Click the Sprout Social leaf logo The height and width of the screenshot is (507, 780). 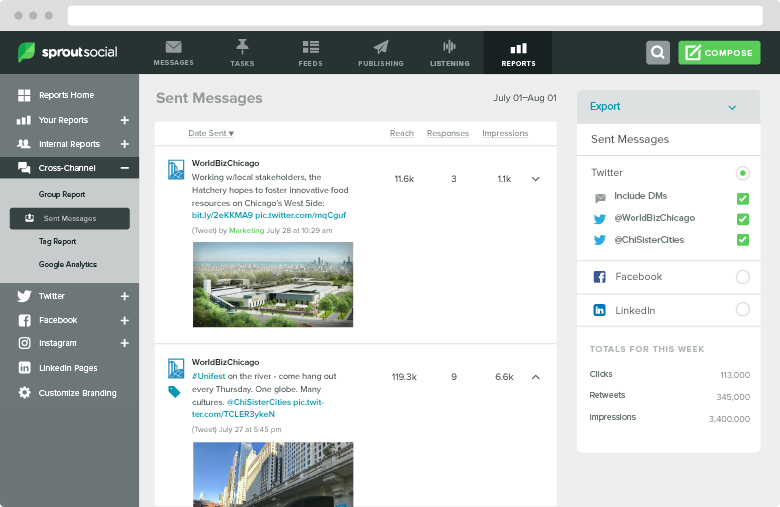[x=26, y=52]
